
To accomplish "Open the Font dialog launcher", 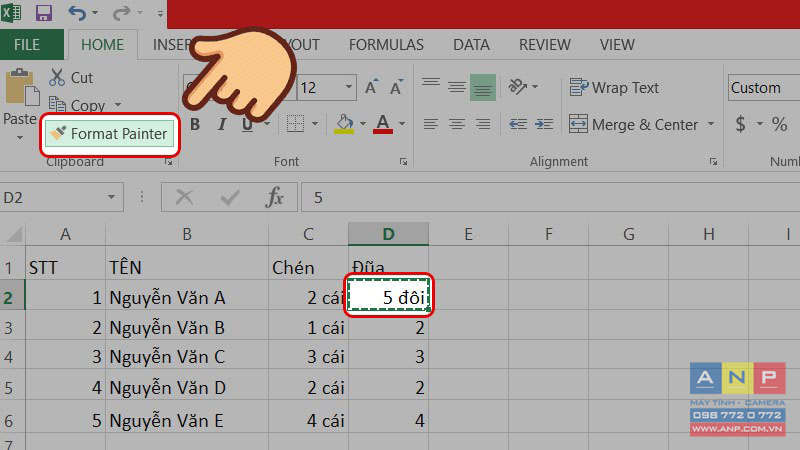I will (404, 162).
